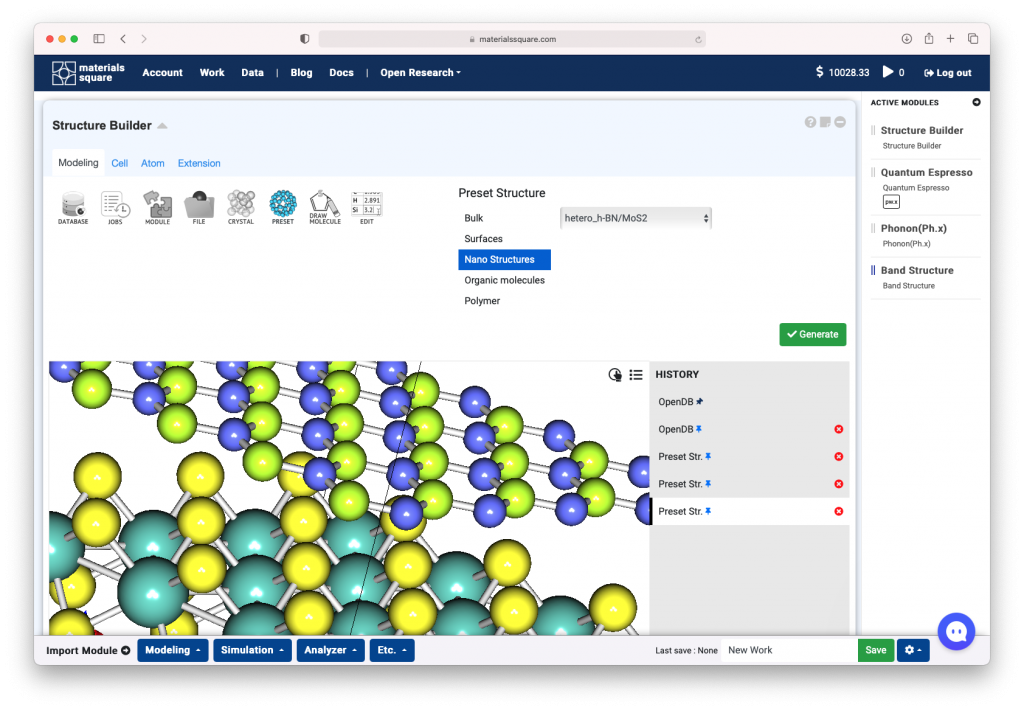Open the Database structure source icon
Viewport: 1024px width, 710px height.
point(73,207)
